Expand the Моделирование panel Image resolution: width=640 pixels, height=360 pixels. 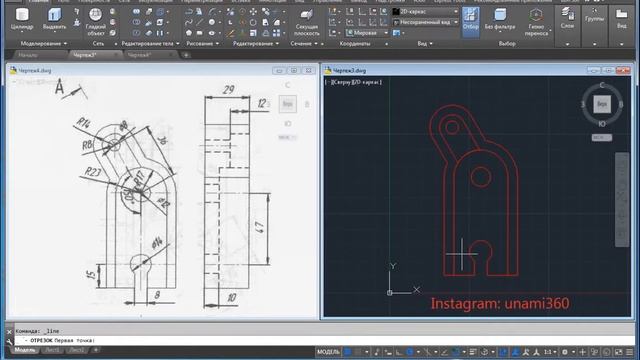[44, 43]
